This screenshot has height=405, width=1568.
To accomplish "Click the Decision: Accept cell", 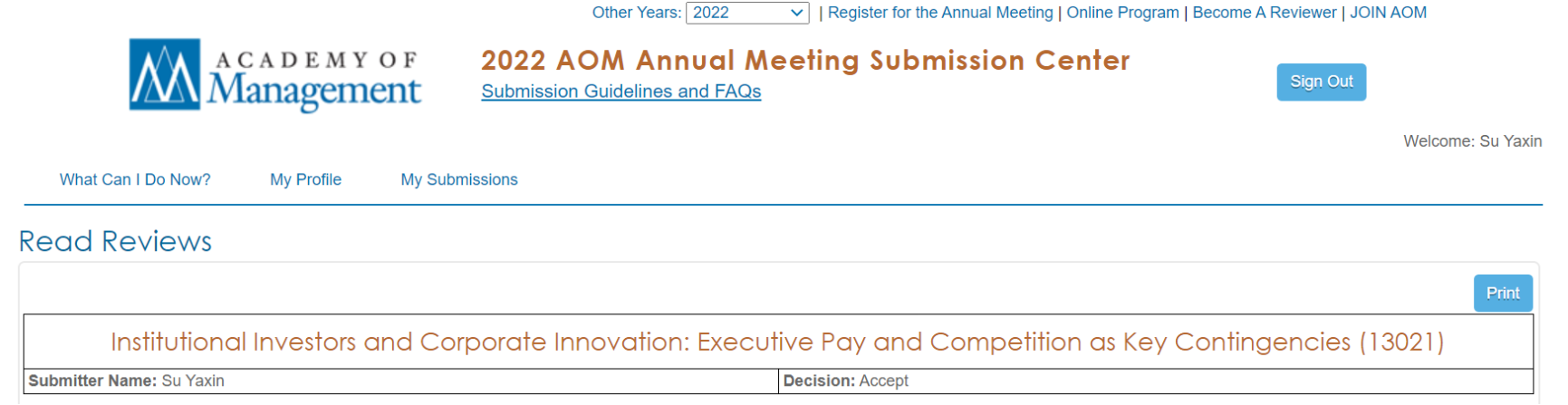I will (x=845, y=381).
